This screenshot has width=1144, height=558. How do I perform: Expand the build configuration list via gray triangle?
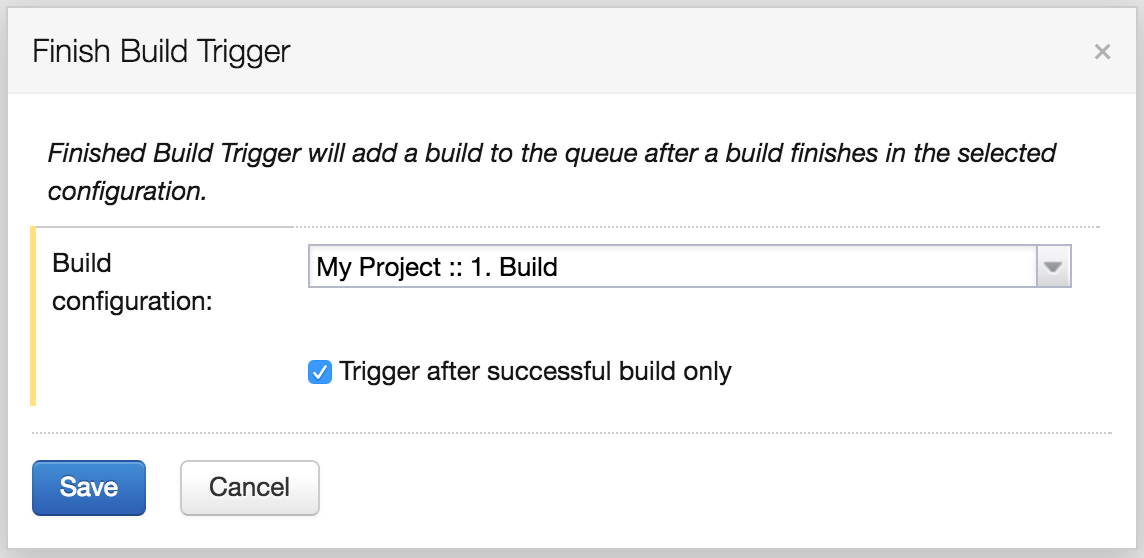(x=1053, y=266)
